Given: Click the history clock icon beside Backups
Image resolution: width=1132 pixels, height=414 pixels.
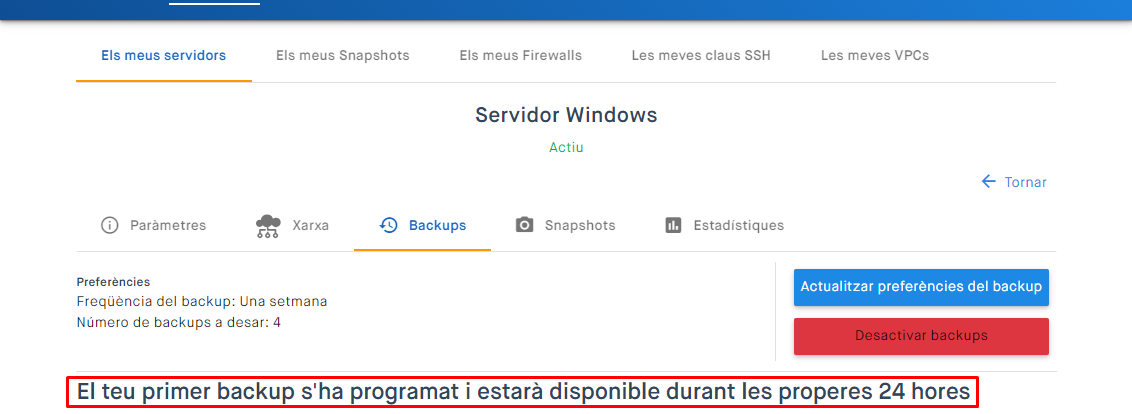Looking at the screenshot, I should click(x=389, y=225).
